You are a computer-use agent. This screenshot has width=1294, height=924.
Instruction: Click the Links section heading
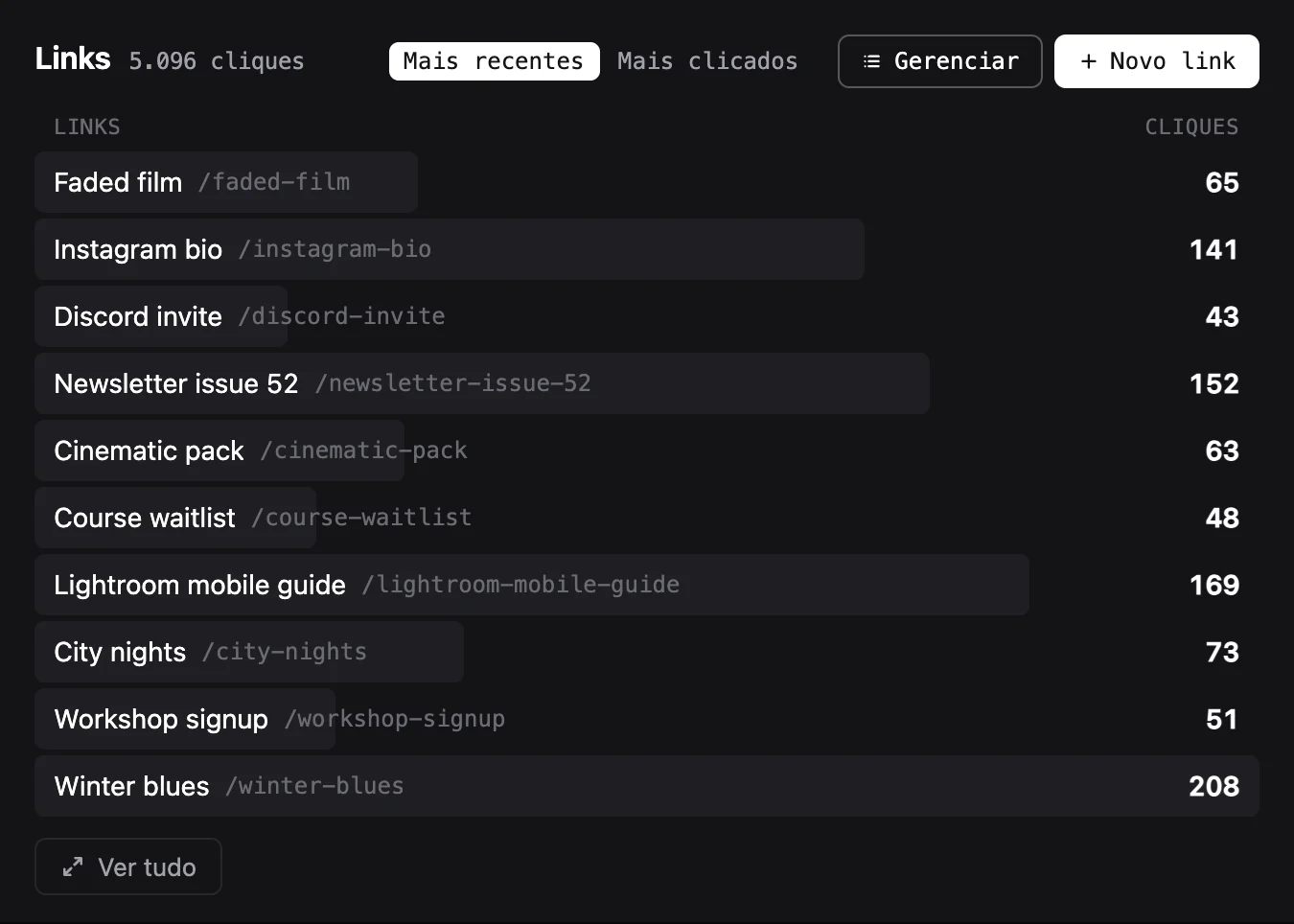pos(73,58)
